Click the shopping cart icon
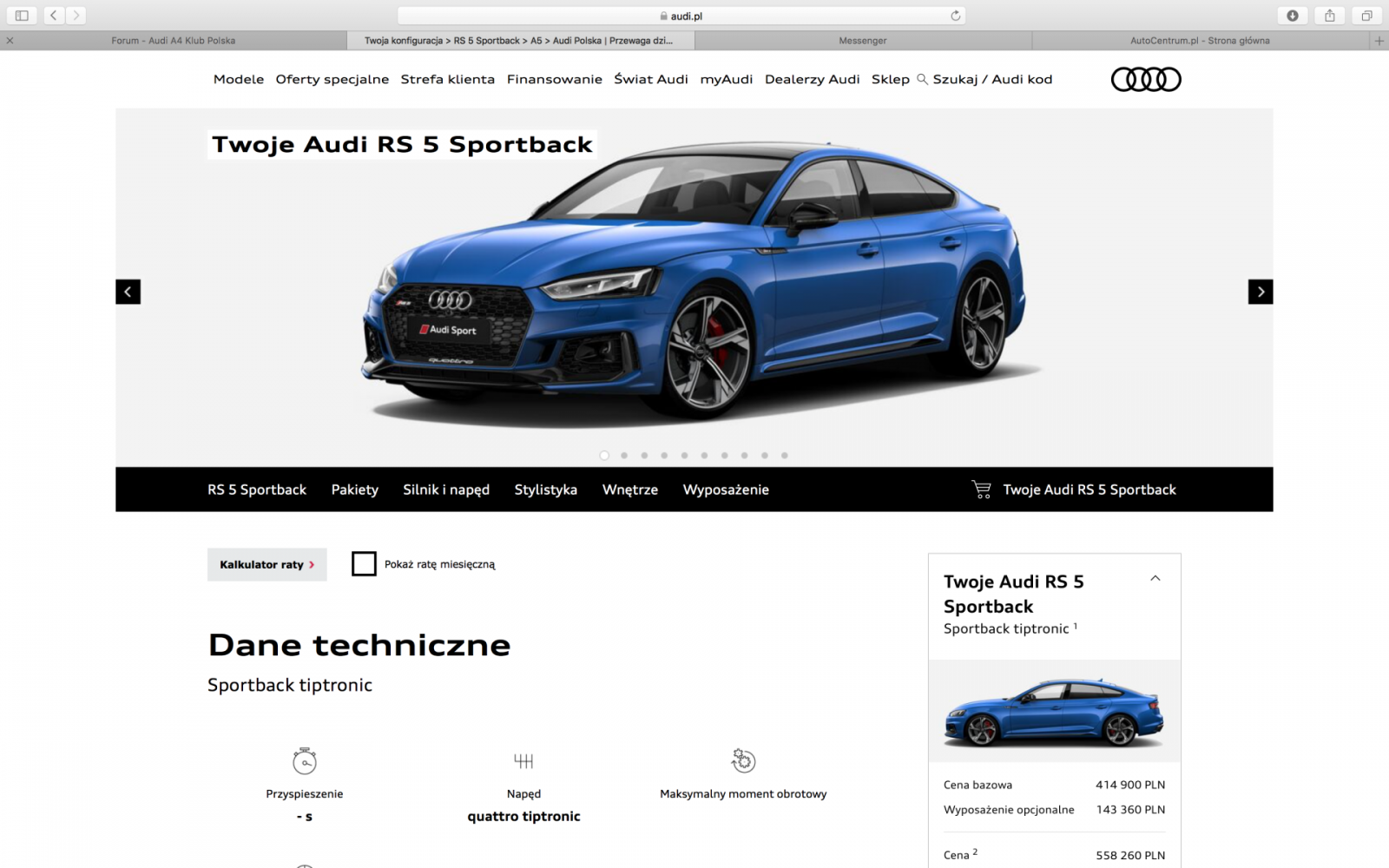1389x868 pixels. pyautogui.click(x=981, y=490)
